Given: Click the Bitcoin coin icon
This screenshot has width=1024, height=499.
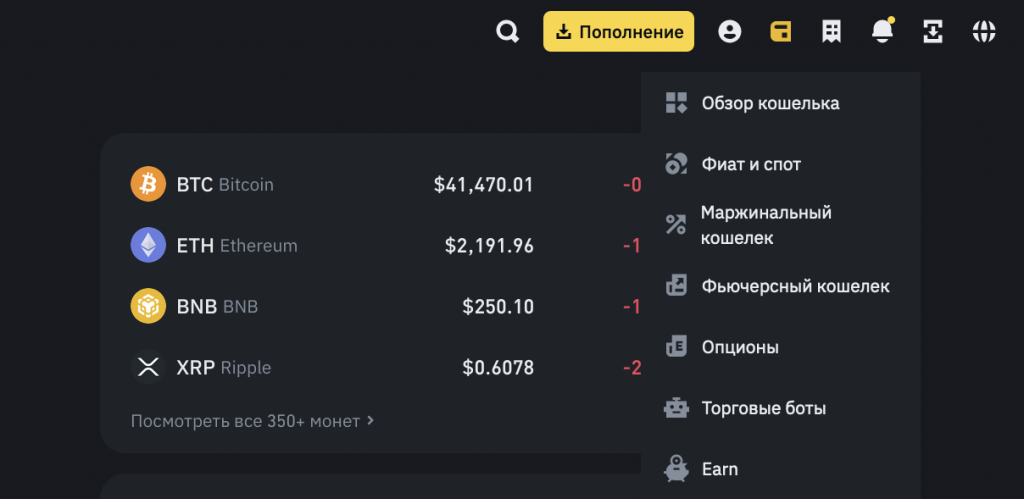Looking at the screenshot, I should [x=148, y=184].
